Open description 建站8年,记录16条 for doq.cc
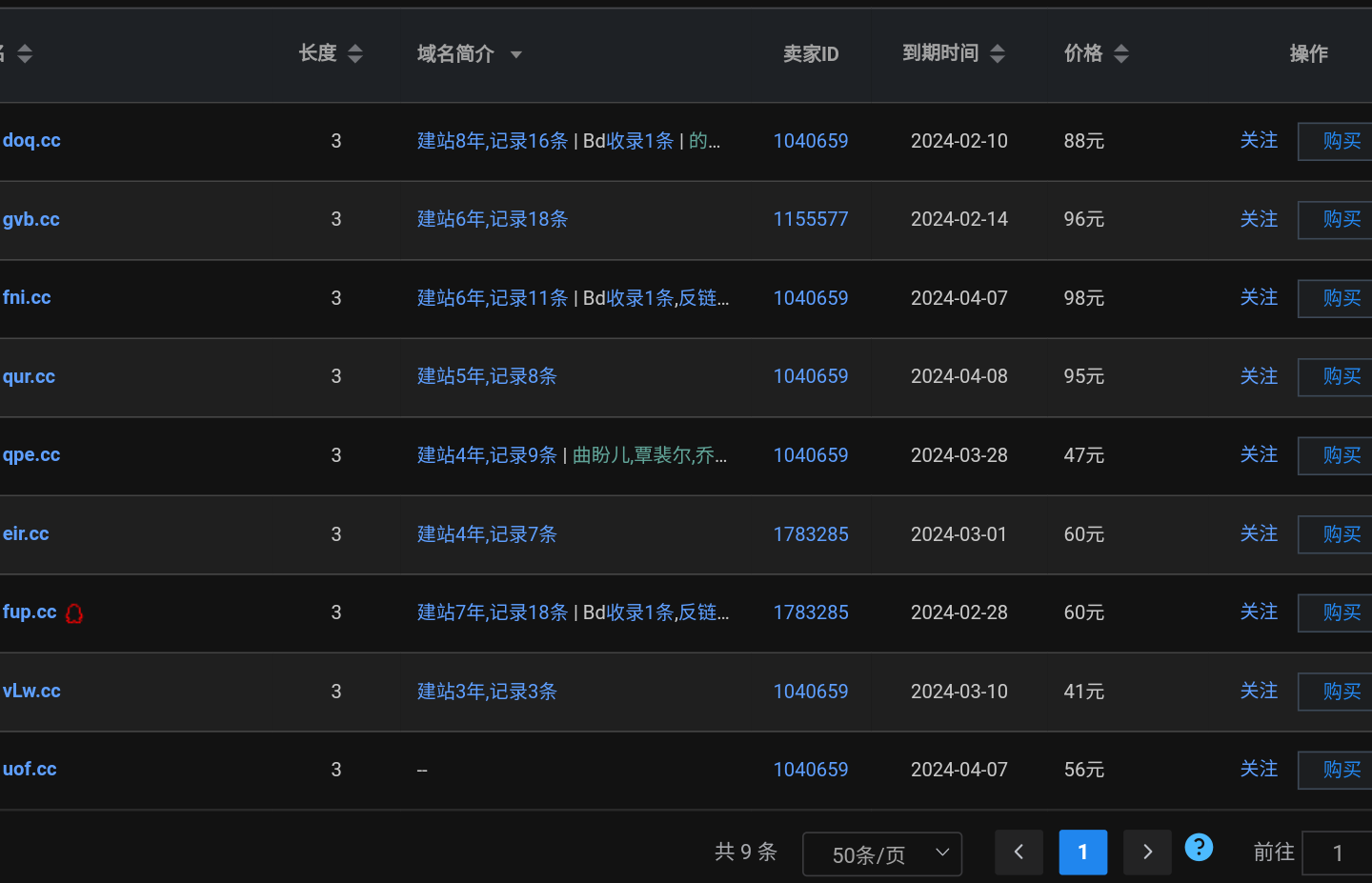The height and width of the screenshot is (883, 1372). coord(493,141)
